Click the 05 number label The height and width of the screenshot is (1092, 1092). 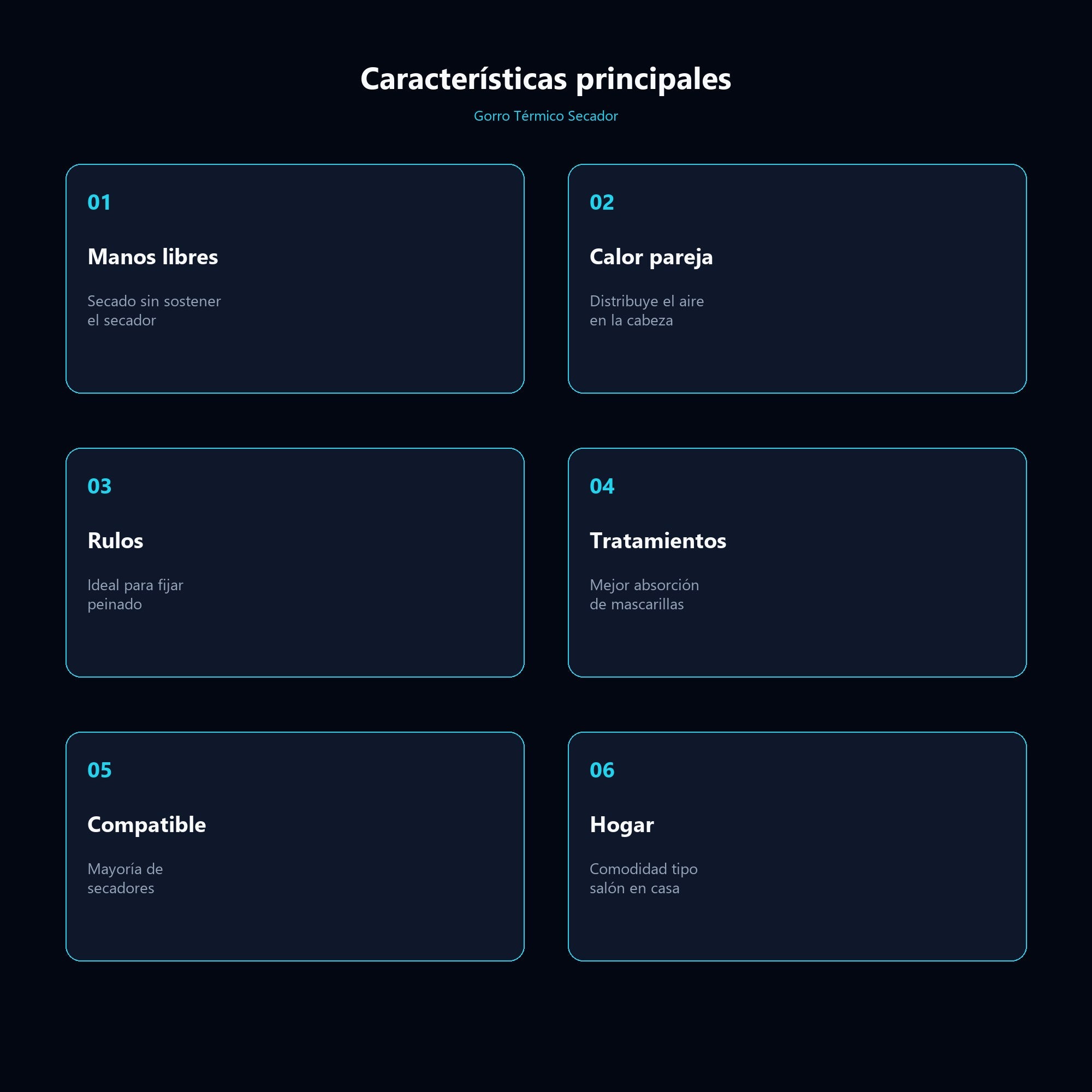click(x=99, y=770)
